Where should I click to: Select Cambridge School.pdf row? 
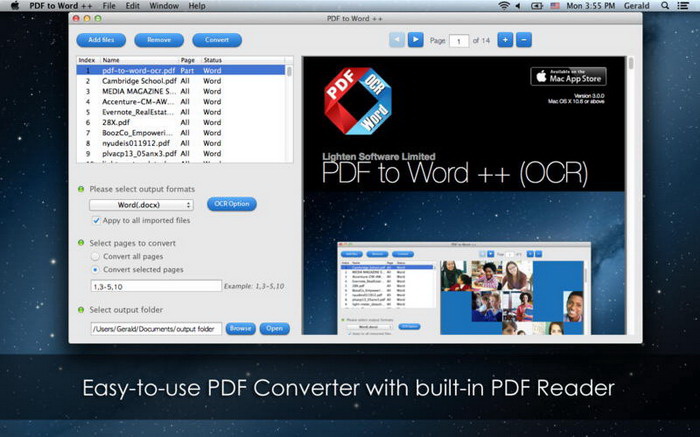181,81
